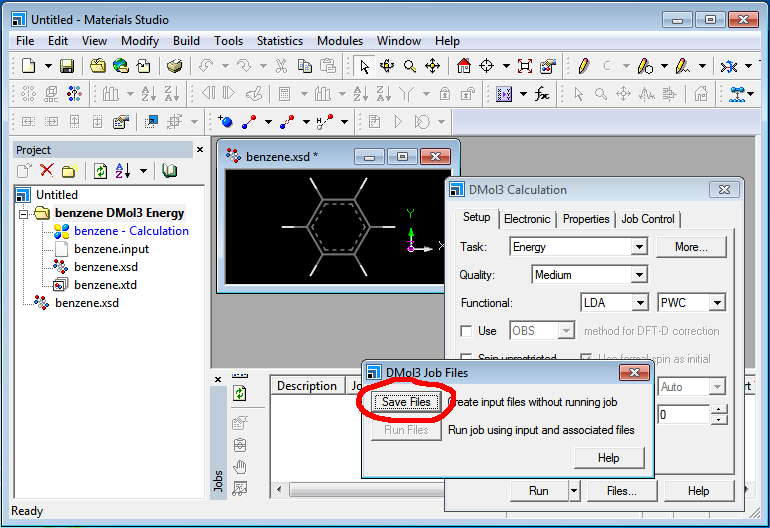Open the OBS method dropdown

566,331
